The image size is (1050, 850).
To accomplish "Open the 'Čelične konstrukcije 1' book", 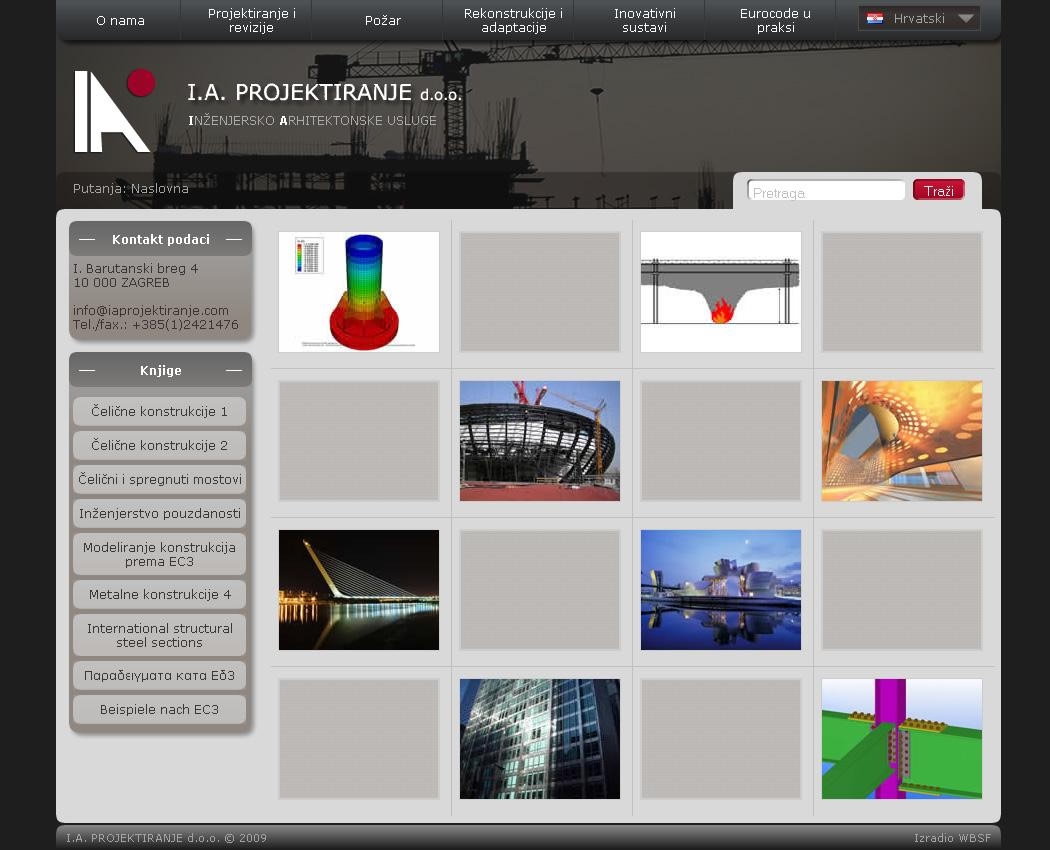I will (x=159, y=412).
